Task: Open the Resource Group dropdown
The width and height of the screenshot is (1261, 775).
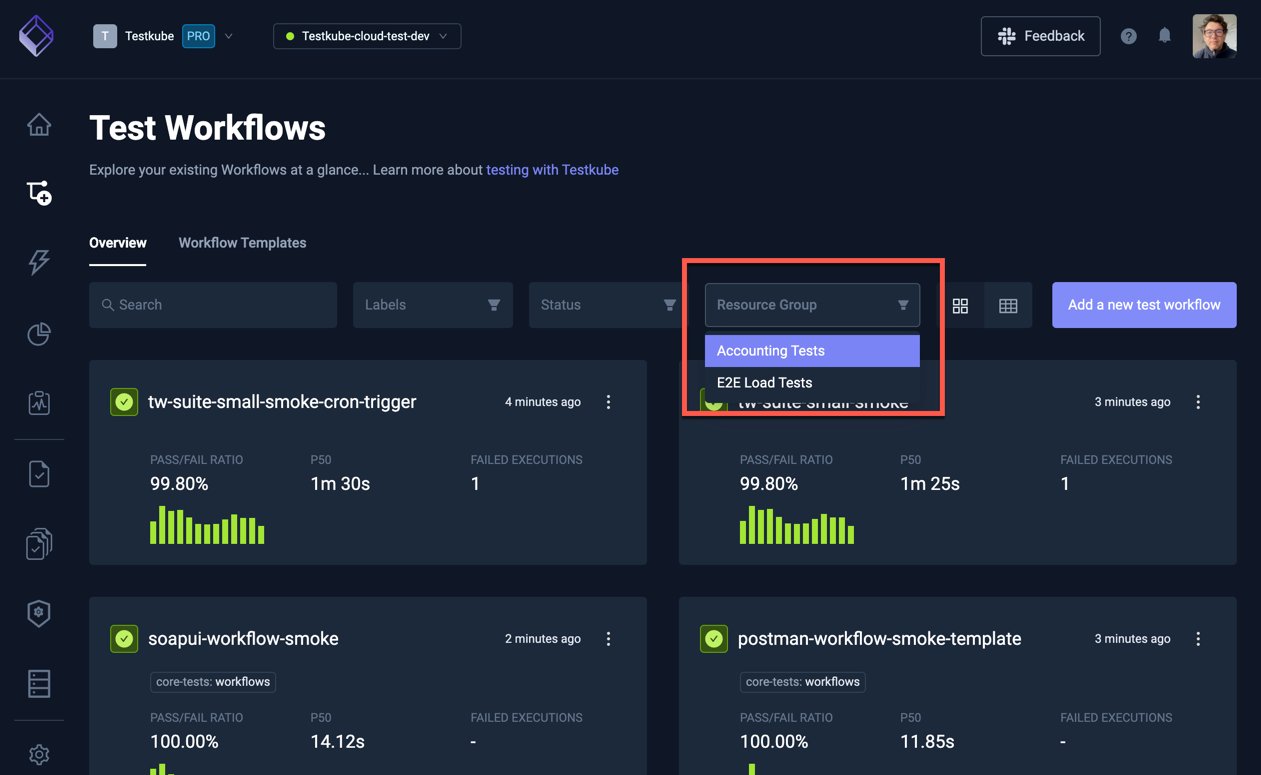Action: 812,304
